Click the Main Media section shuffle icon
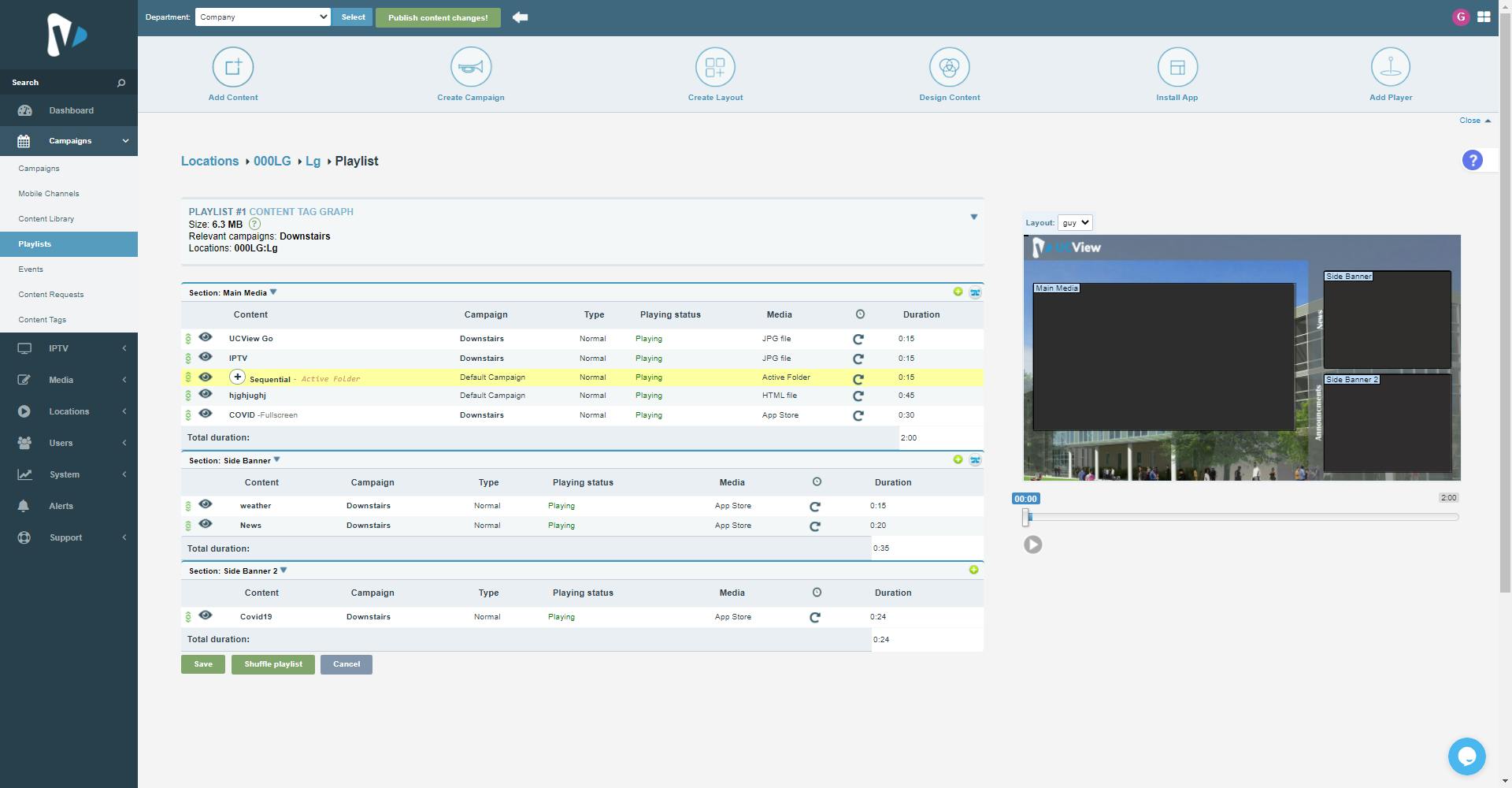1512x788 pixels. pos(975,292)
